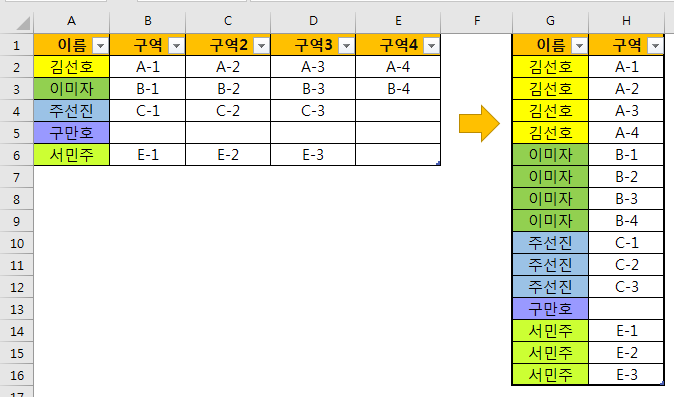Select cell D2 with value A-3

pyautogui.click(x=313, y=67)
